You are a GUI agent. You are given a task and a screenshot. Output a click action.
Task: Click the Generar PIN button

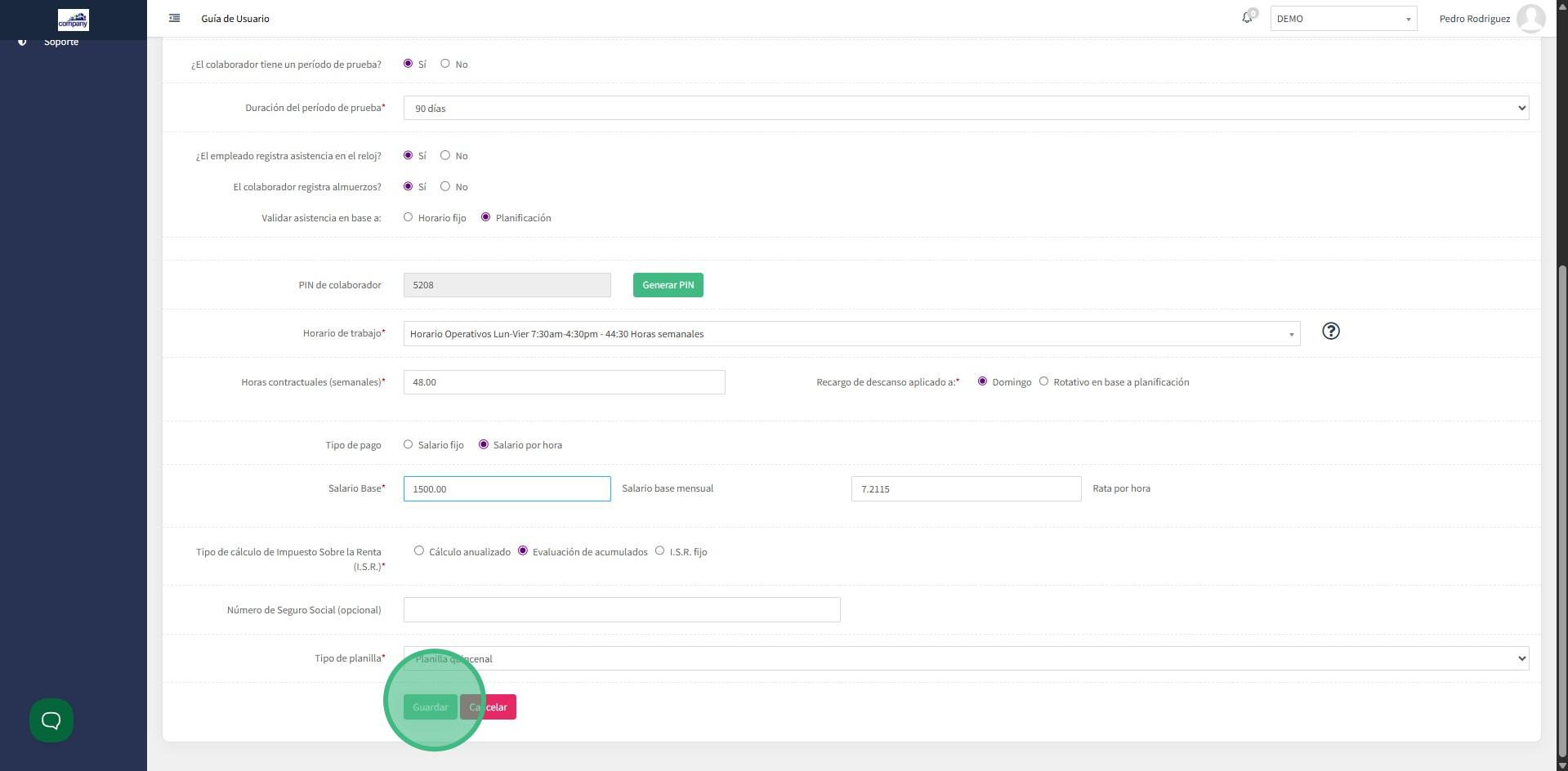[668, 285]
